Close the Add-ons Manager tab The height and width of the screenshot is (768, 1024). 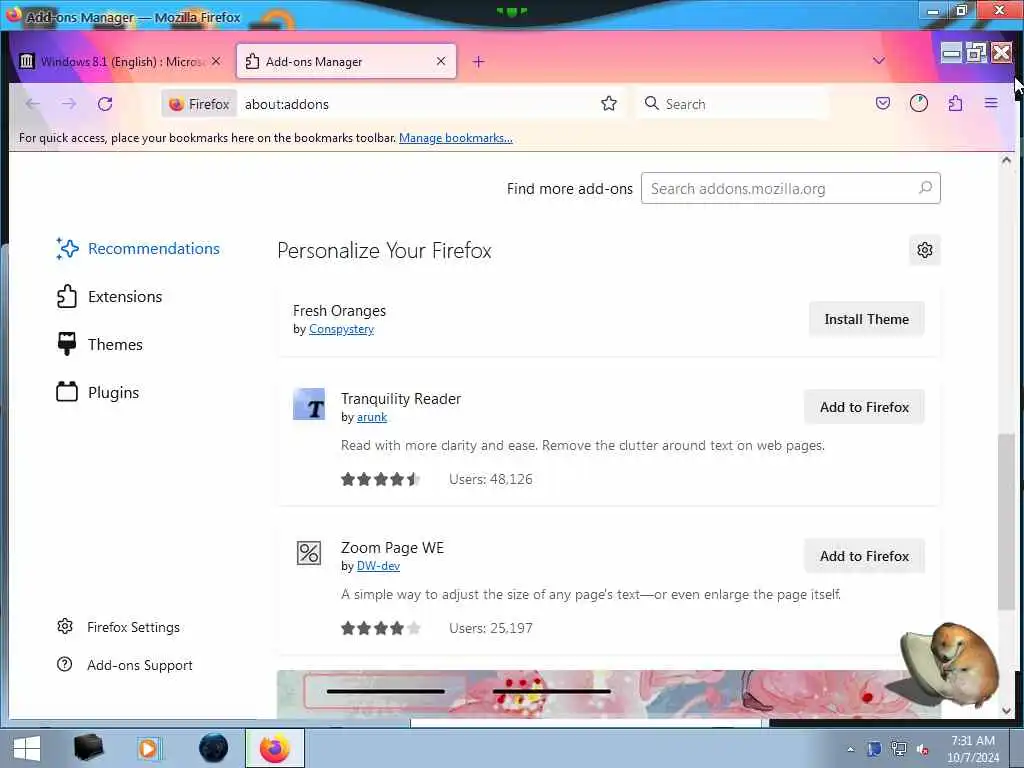(441, 61)
